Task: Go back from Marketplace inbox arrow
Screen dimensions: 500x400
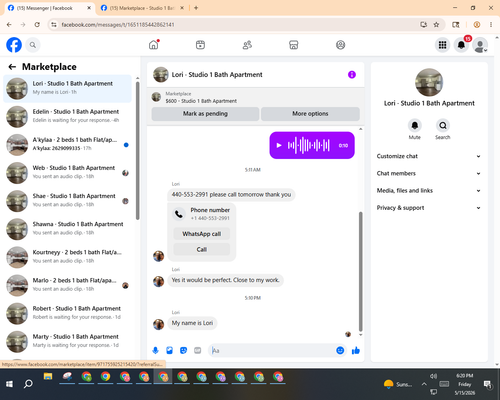Action: (12, 67)
